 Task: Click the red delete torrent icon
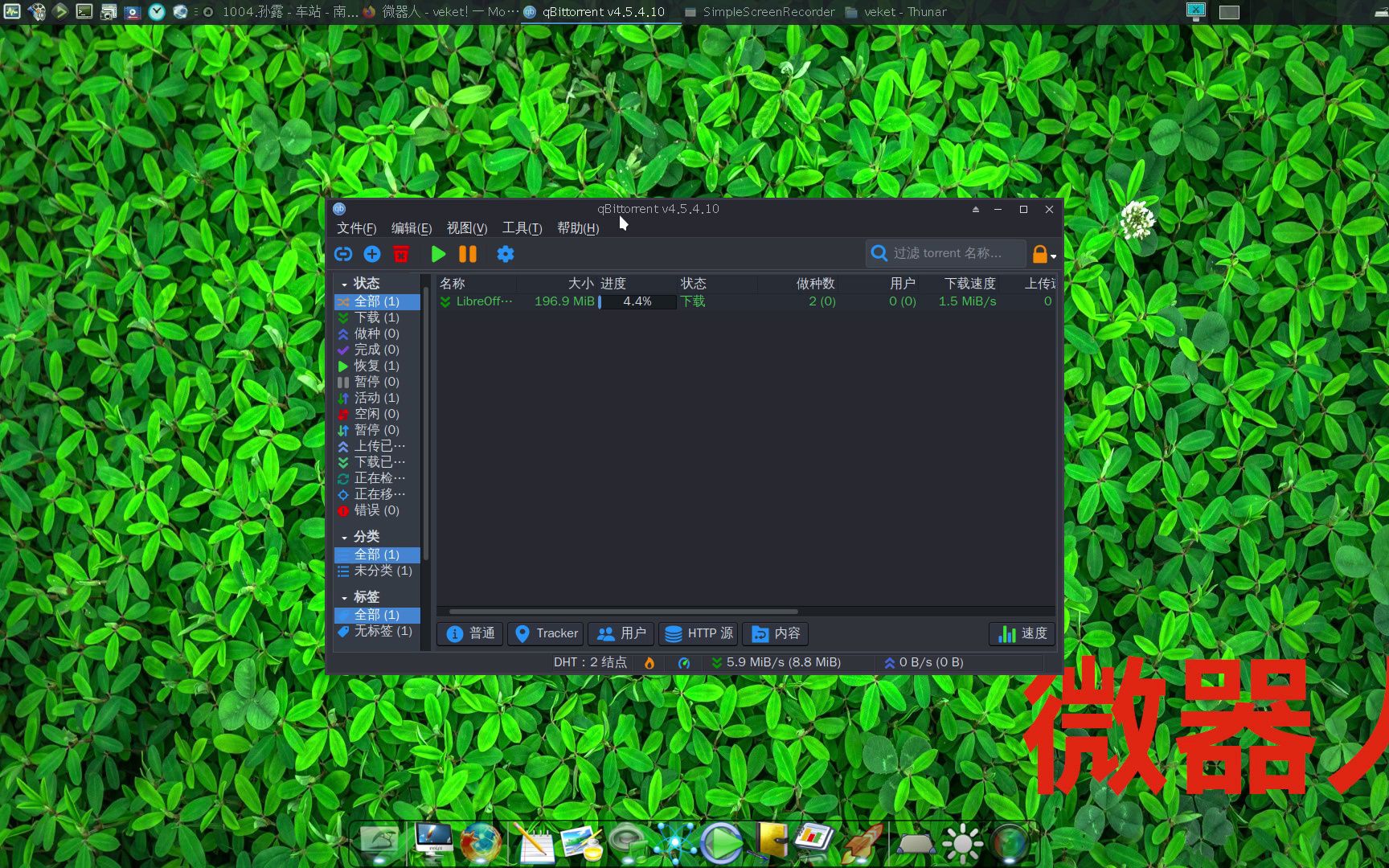point(401,254)
